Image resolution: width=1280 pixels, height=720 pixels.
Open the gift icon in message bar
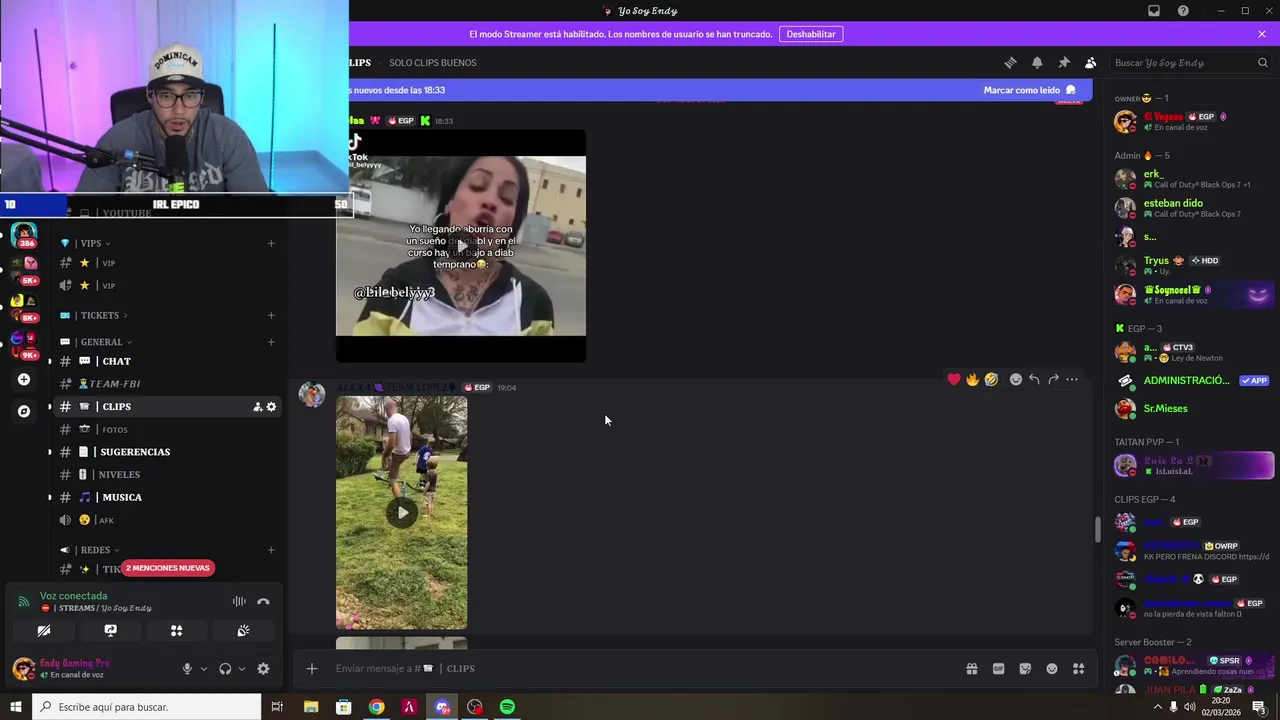972,668
